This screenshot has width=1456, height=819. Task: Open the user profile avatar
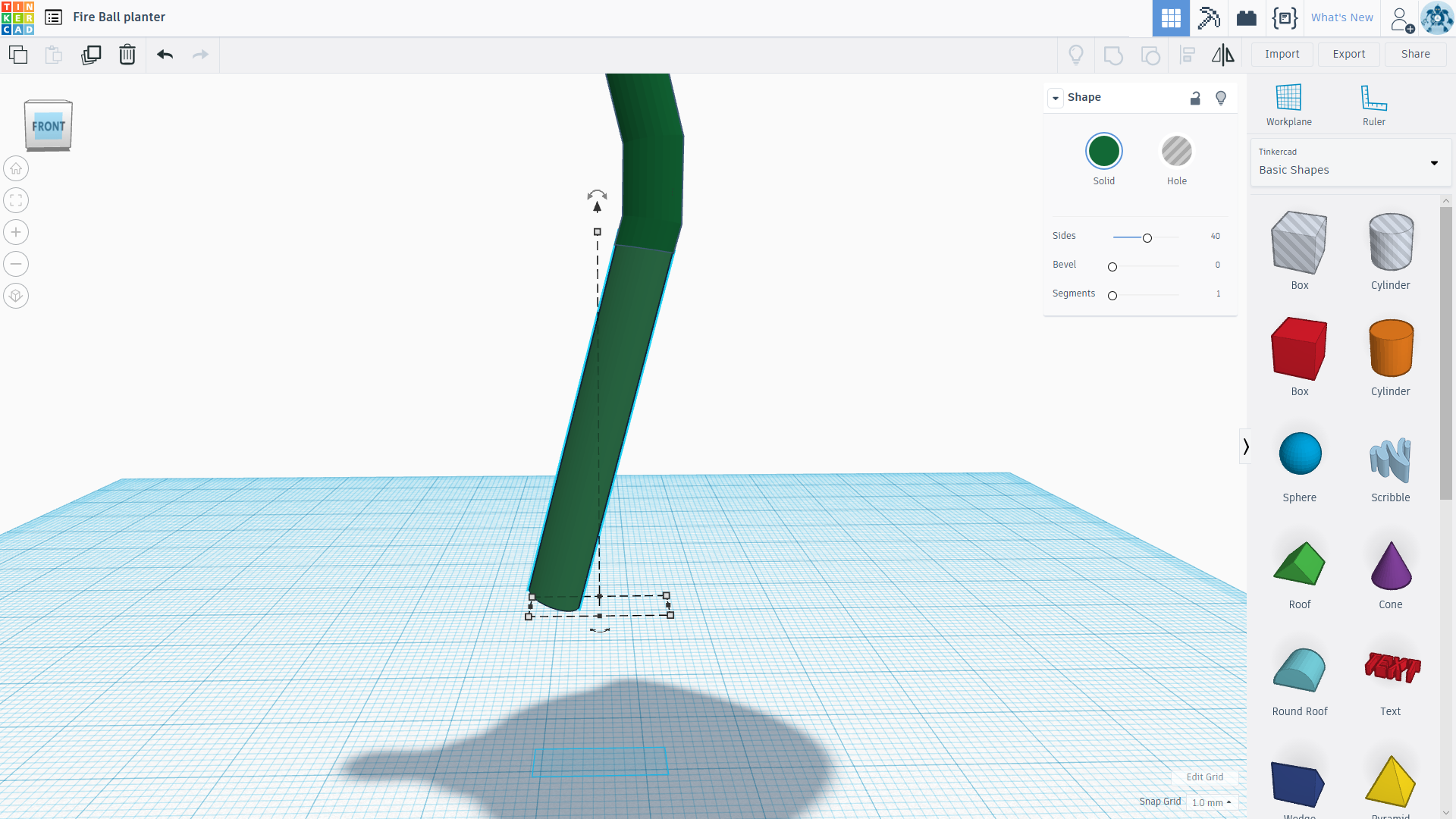click(1437, 17)
